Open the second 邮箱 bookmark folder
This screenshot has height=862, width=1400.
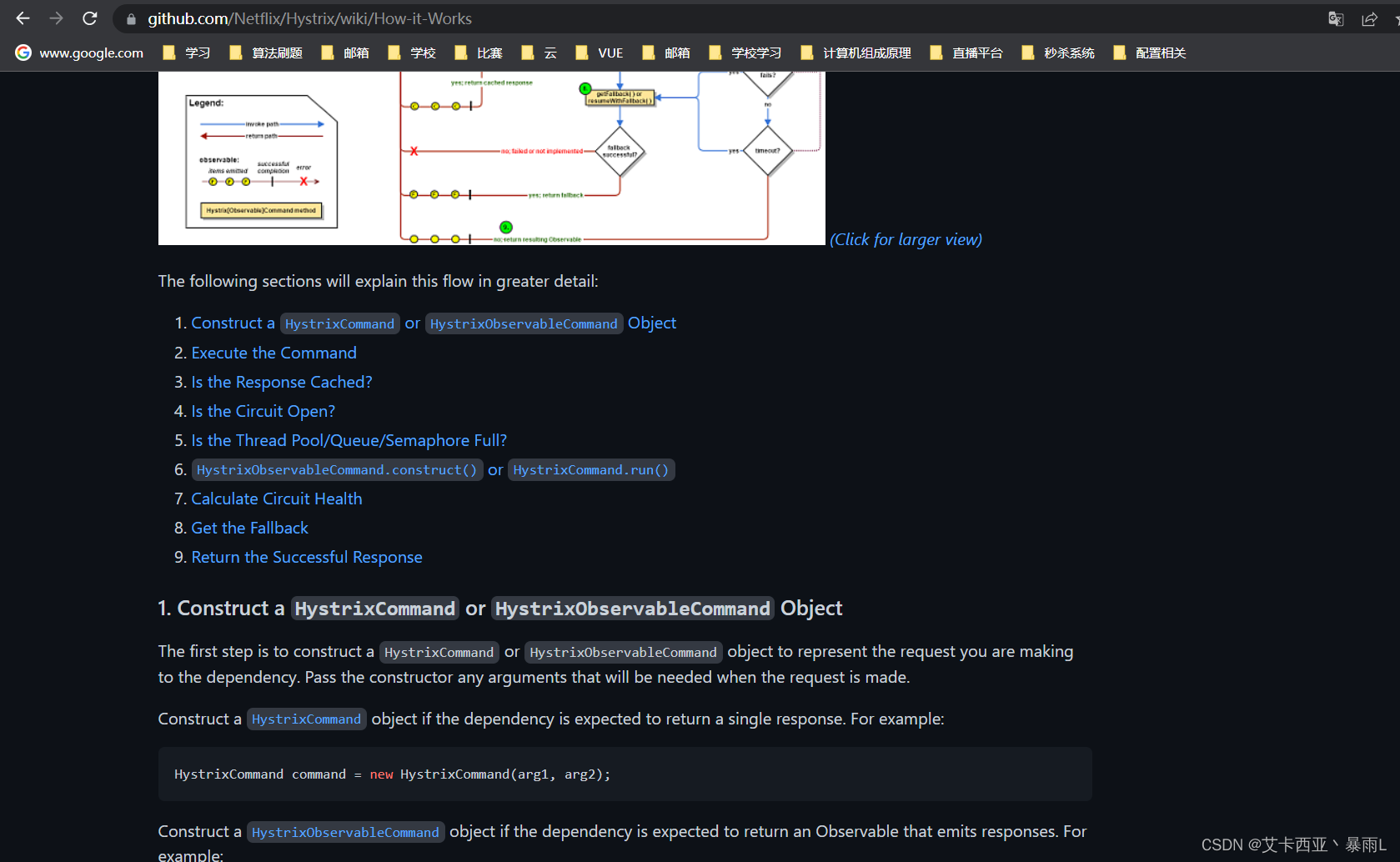pos(666,53)
